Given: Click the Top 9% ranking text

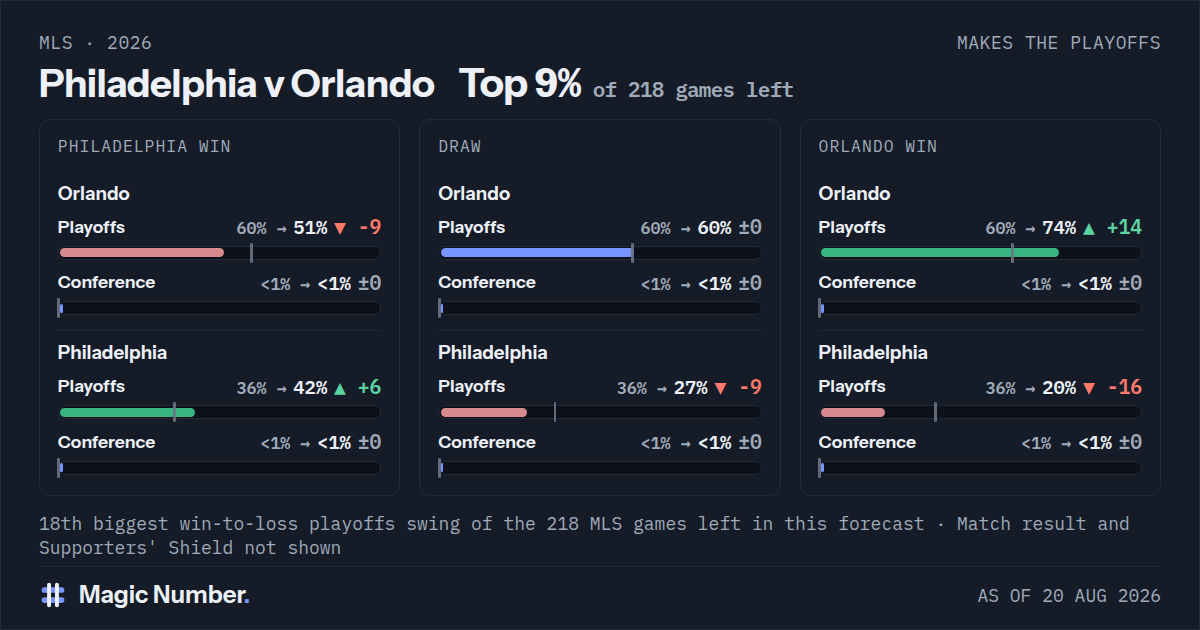Looking at the screenshot, I should tap(520, 85).
